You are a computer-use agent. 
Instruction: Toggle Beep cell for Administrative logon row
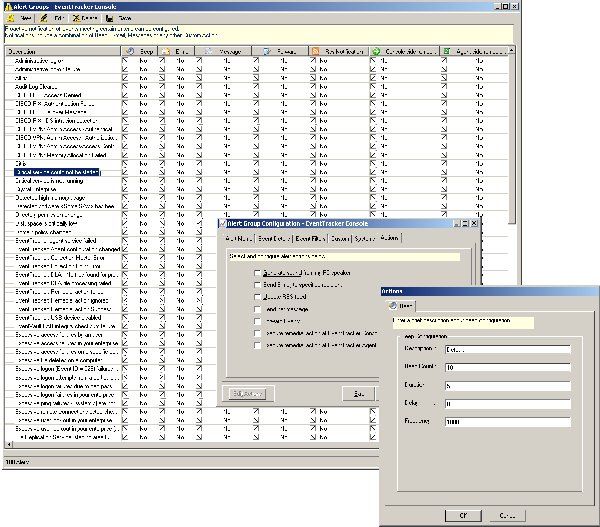125,60
